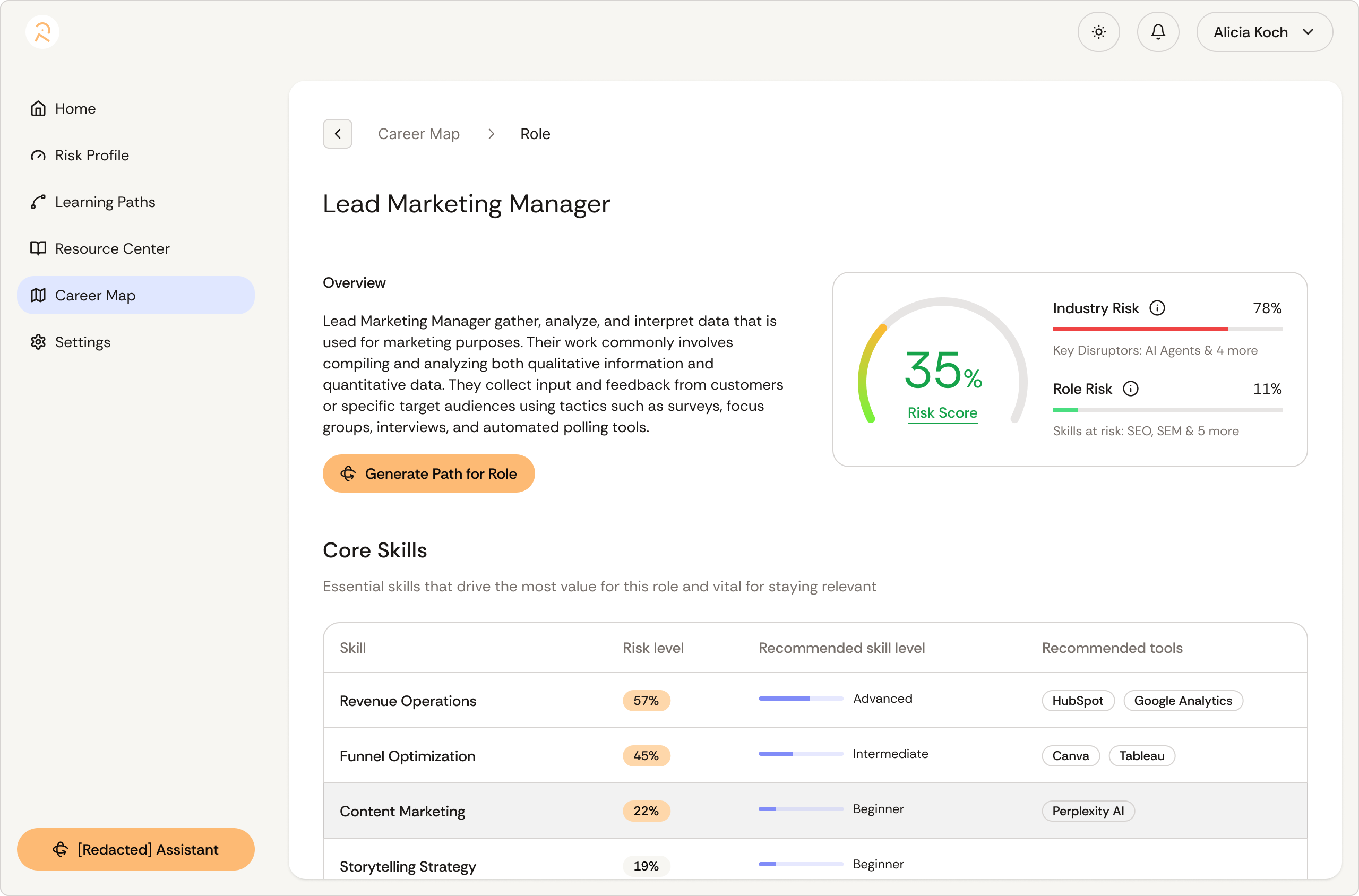Viewport: 1359px width, 896px height.
Task: Go to Home in the sidebar
Action: (x=75, y=109)
